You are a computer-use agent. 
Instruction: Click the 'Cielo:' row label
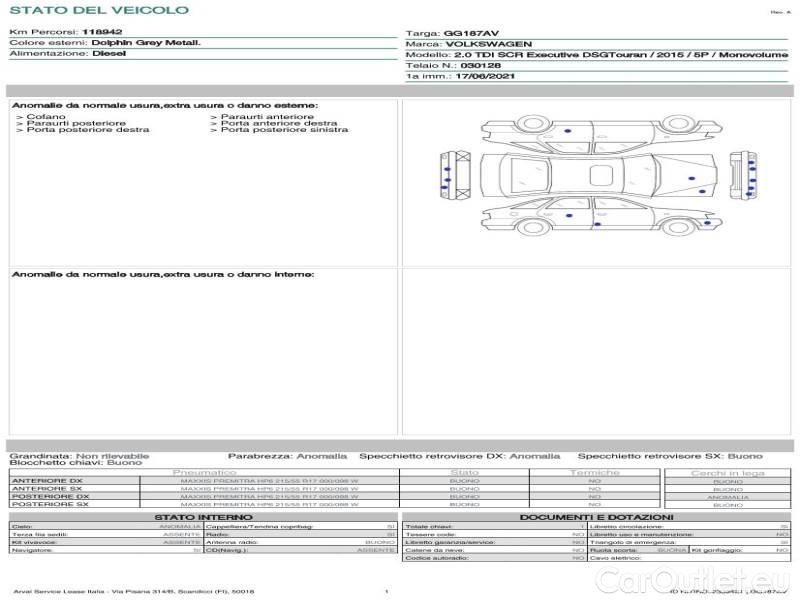21,527
